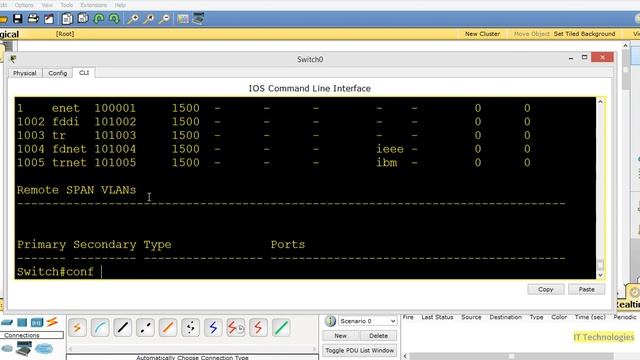Click the 'Last Status' column header
The width and height of the screenshot is (640, 360).
(437, 317)
